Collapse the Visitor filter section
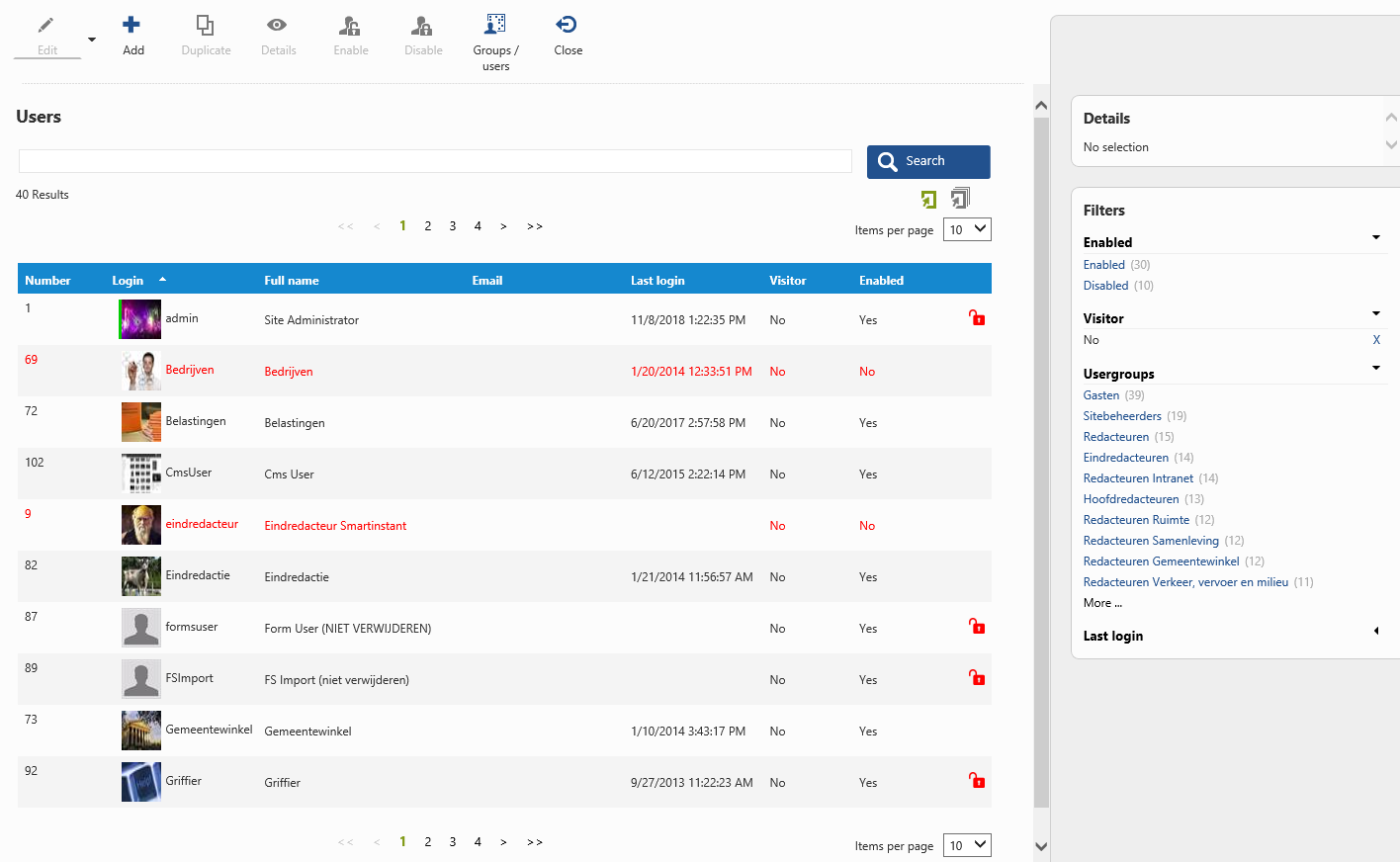 [x=1375, y=313]
